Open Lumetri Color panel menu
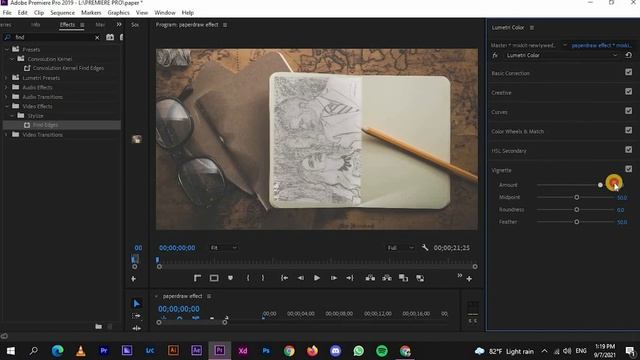 pyautogui.click(x=532, y=28)
